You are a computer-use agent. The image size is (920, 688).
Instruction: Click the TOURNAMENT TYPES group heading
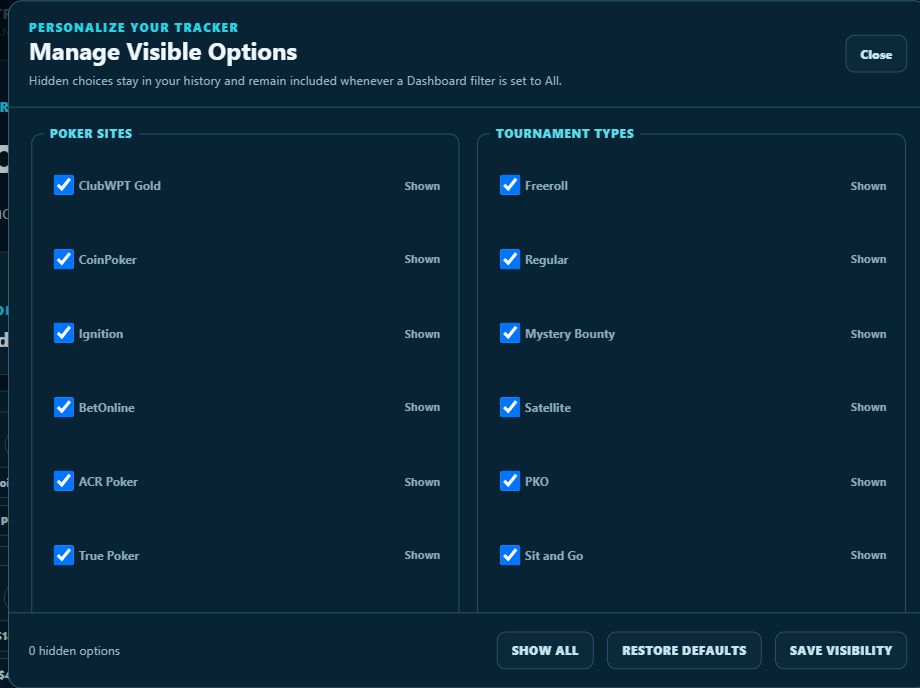pyautogui.click(x=564, y=133)
